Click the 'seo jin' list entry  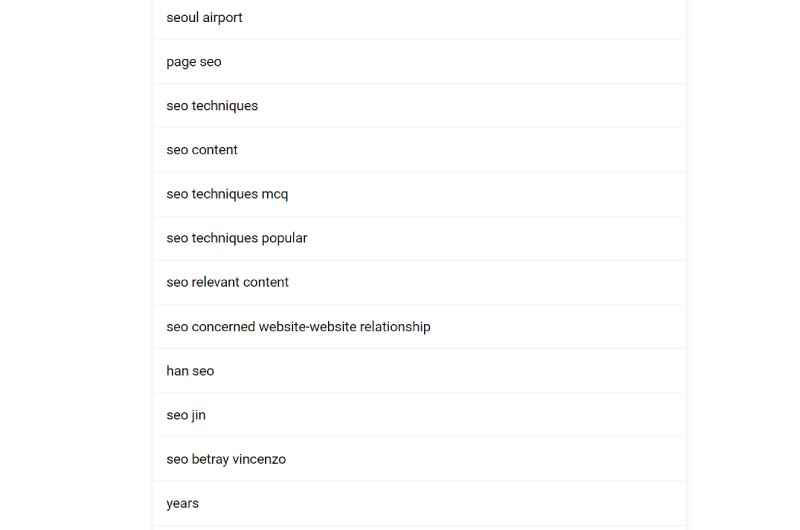click(x=419, y=415)
